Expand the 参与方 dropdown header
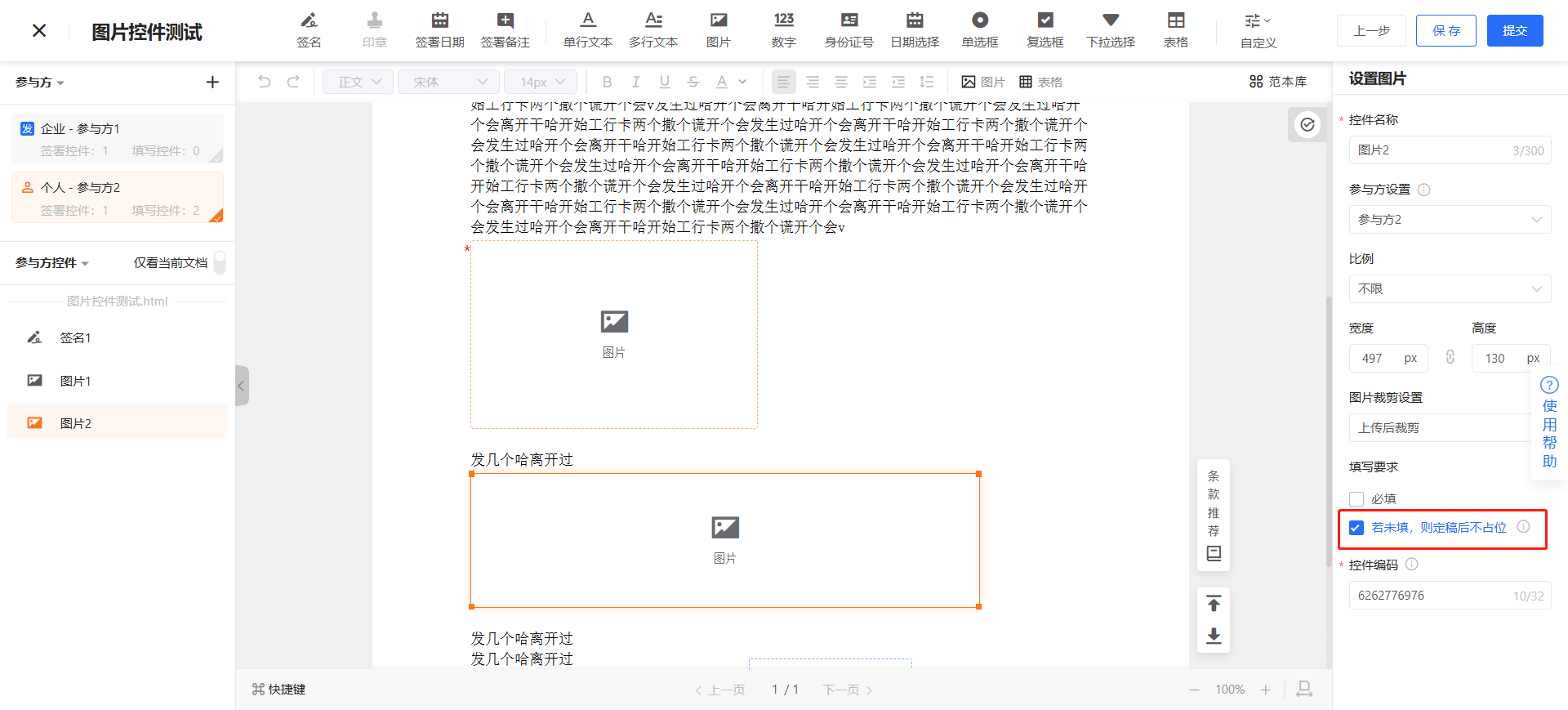Image resolution: width=1568 pixels, height=710 pixels. (x=39, y=83)
